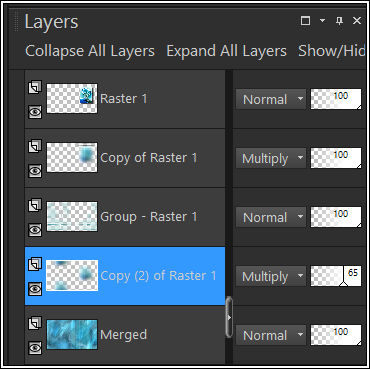The height and width of the screenshot is (369, 370).
Task: Click the Copy (2) of Raster 1 thumbnail
Action: pyautogui.click(x=72, y=276)
